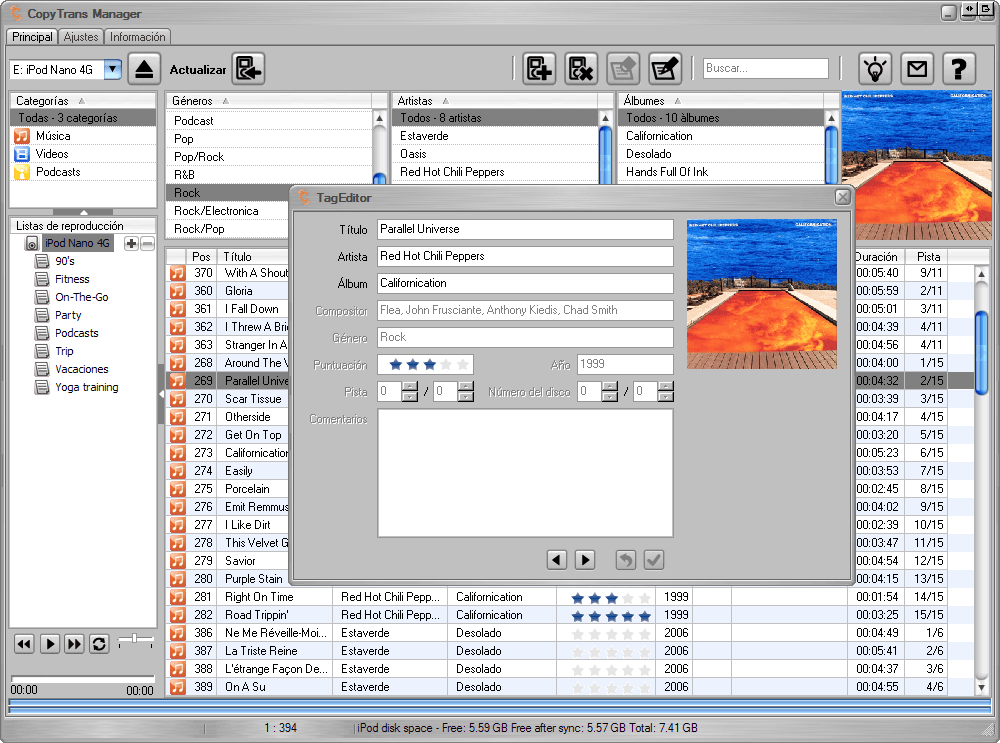Viewport: 1000px width, 743px height.
Task: Toggle the repeat playback button
Action: click(x=99, y=644)
